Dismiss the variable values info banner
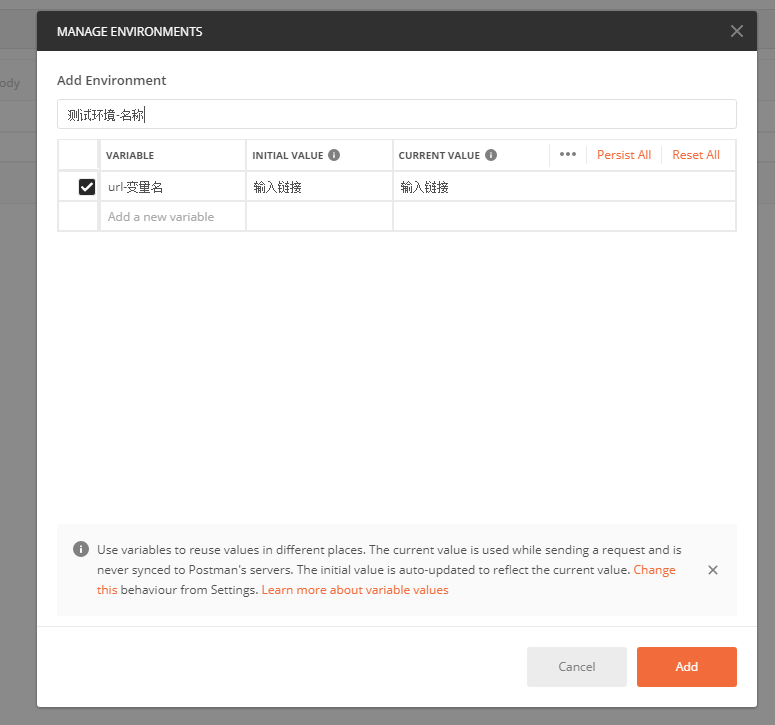The height and width of the screenshot is (725, 775). 713,570
